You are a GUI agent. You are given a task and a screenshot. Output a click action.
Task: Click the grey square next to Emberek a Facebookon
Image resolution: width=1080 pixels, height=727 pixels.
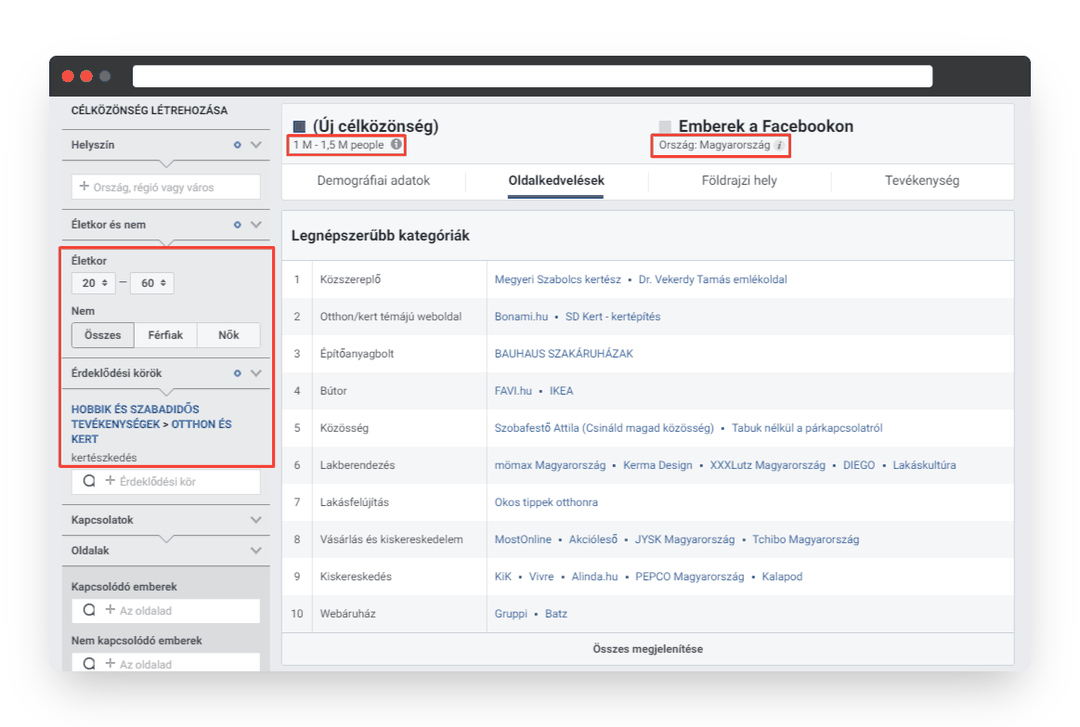click(x=665, y=126)
